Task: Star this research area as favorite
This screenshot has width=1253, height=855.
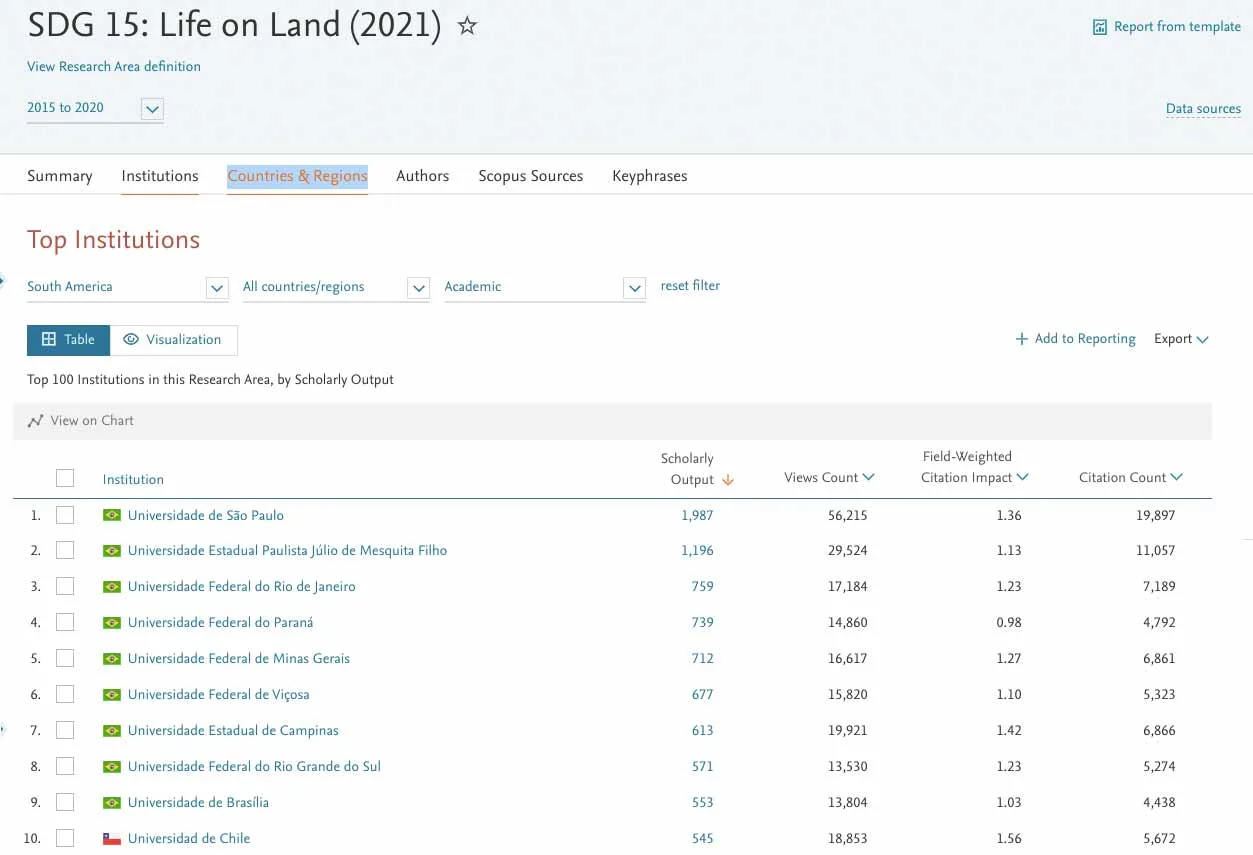Action: [467, 26]
